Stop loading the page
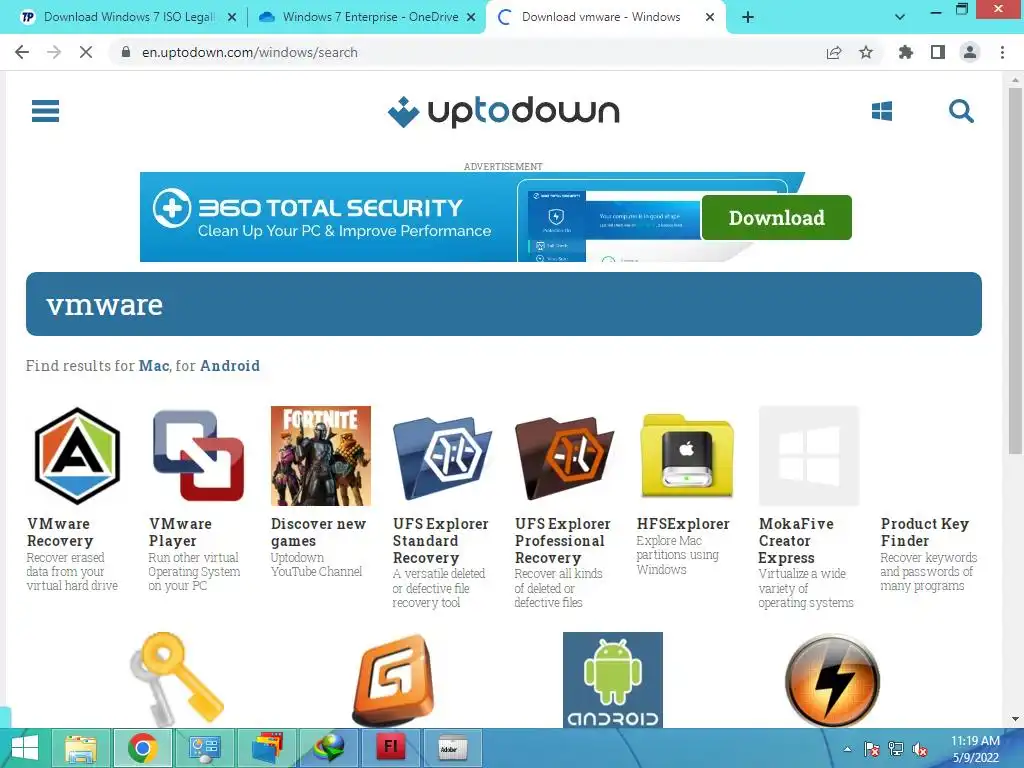Screen dimensions: 1024x768 [x=86, y=52]
